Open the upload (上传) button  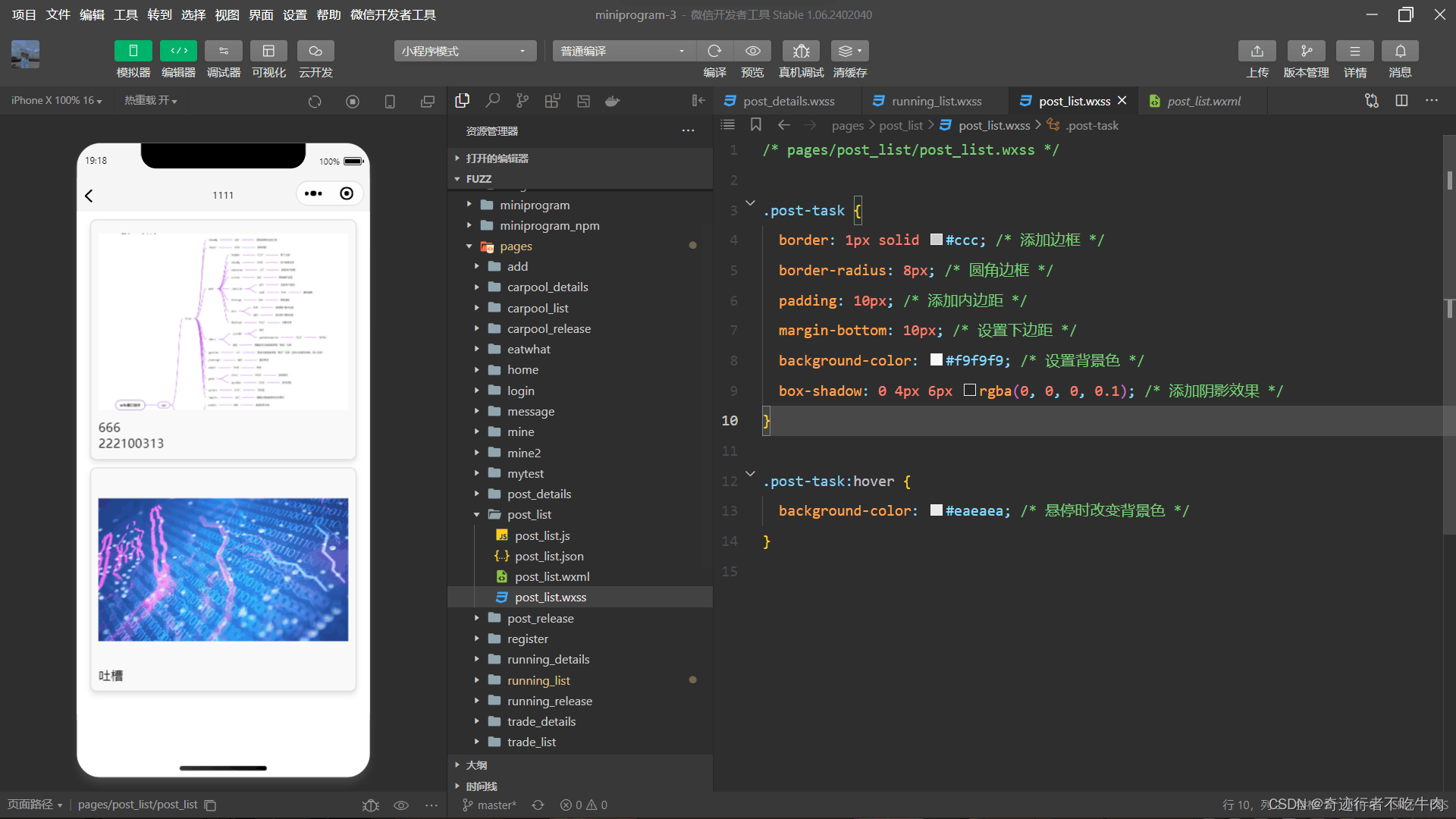coord(1257,51)
